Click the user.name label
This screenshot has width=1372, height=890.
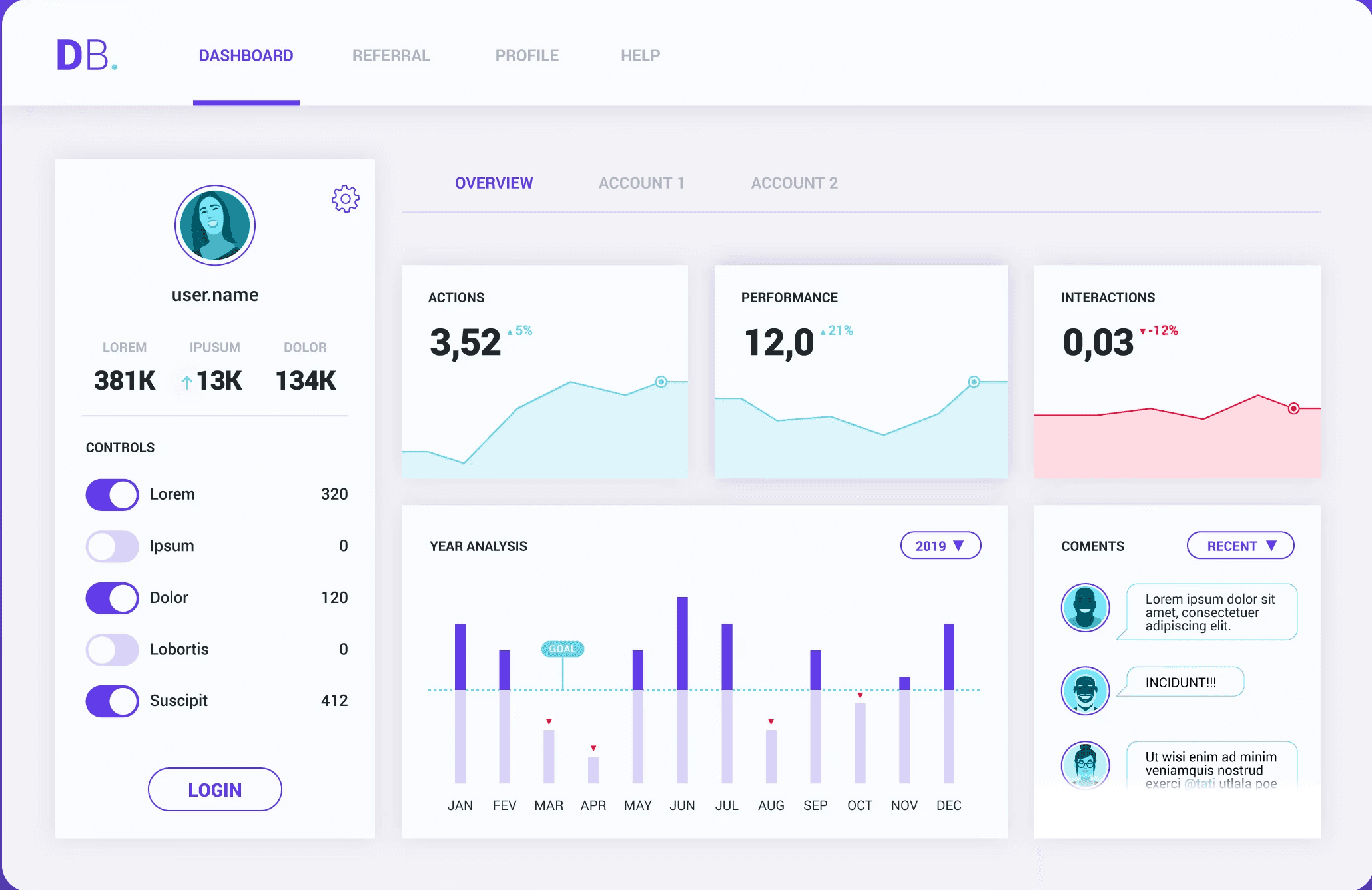point(215,295)
